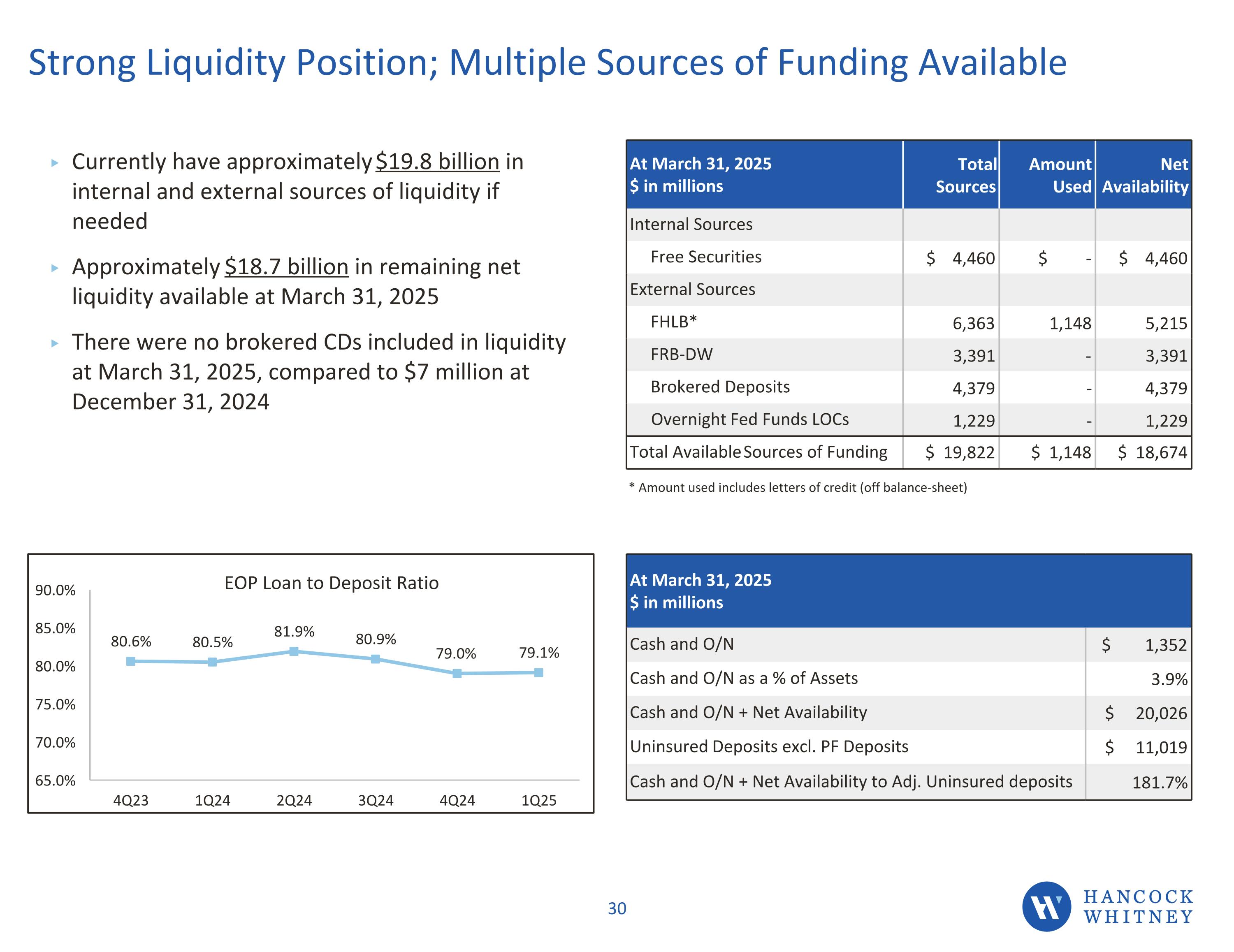The width and height of the screenshot is (1234, 952).
Task: Select the Net Availability column header
Action: pyautogui.click(x=1145, y=175)
